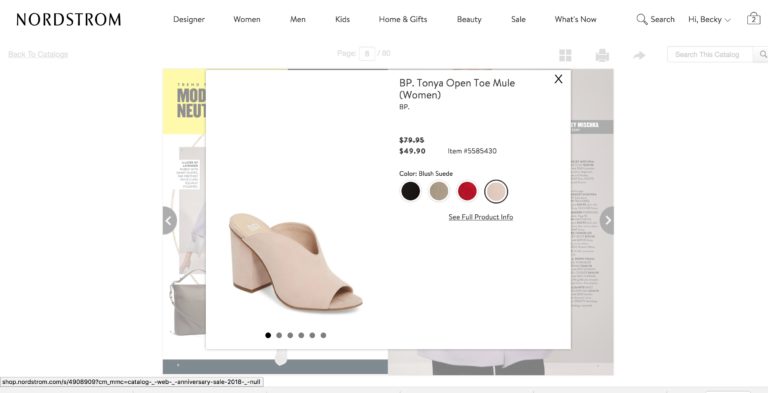Choose the red color option
The image size is (768, 393).
[467, 191]
